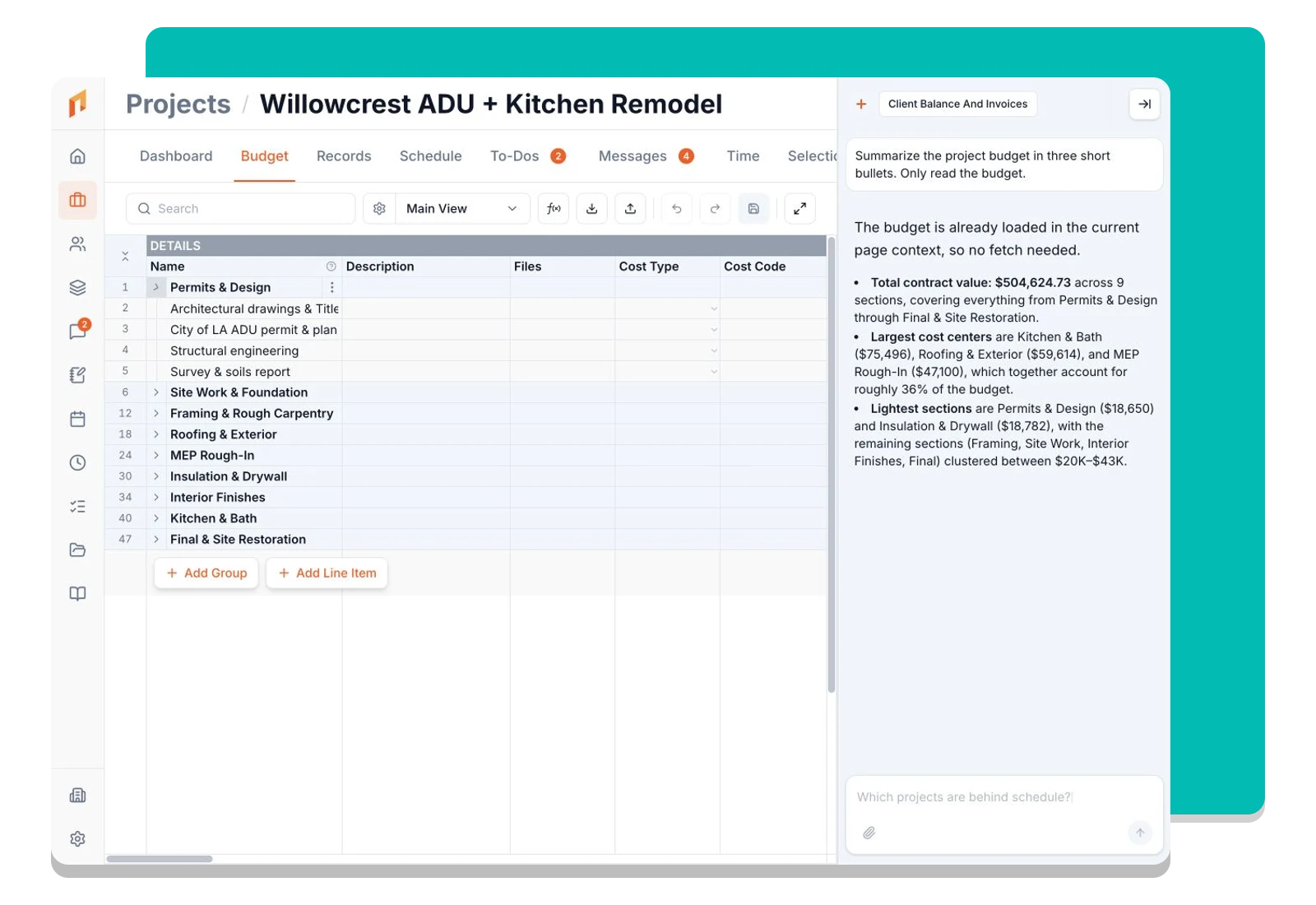Click the attachment paperclip icon
The width and height of the screenshot is (1316, 905).
pos(869,833)
